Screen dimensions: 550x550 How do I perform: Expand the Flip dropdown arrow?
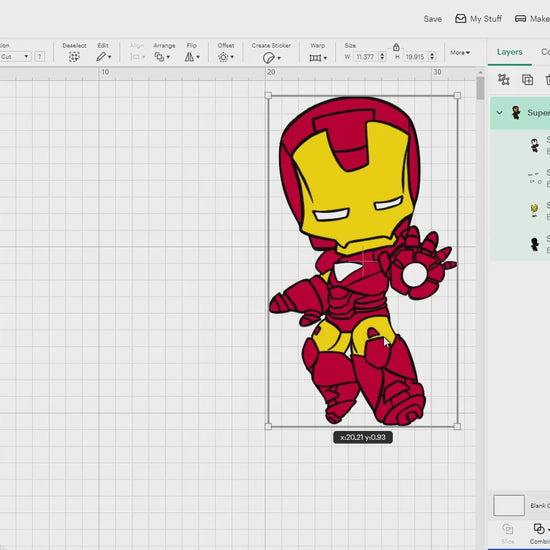point(198,57)
